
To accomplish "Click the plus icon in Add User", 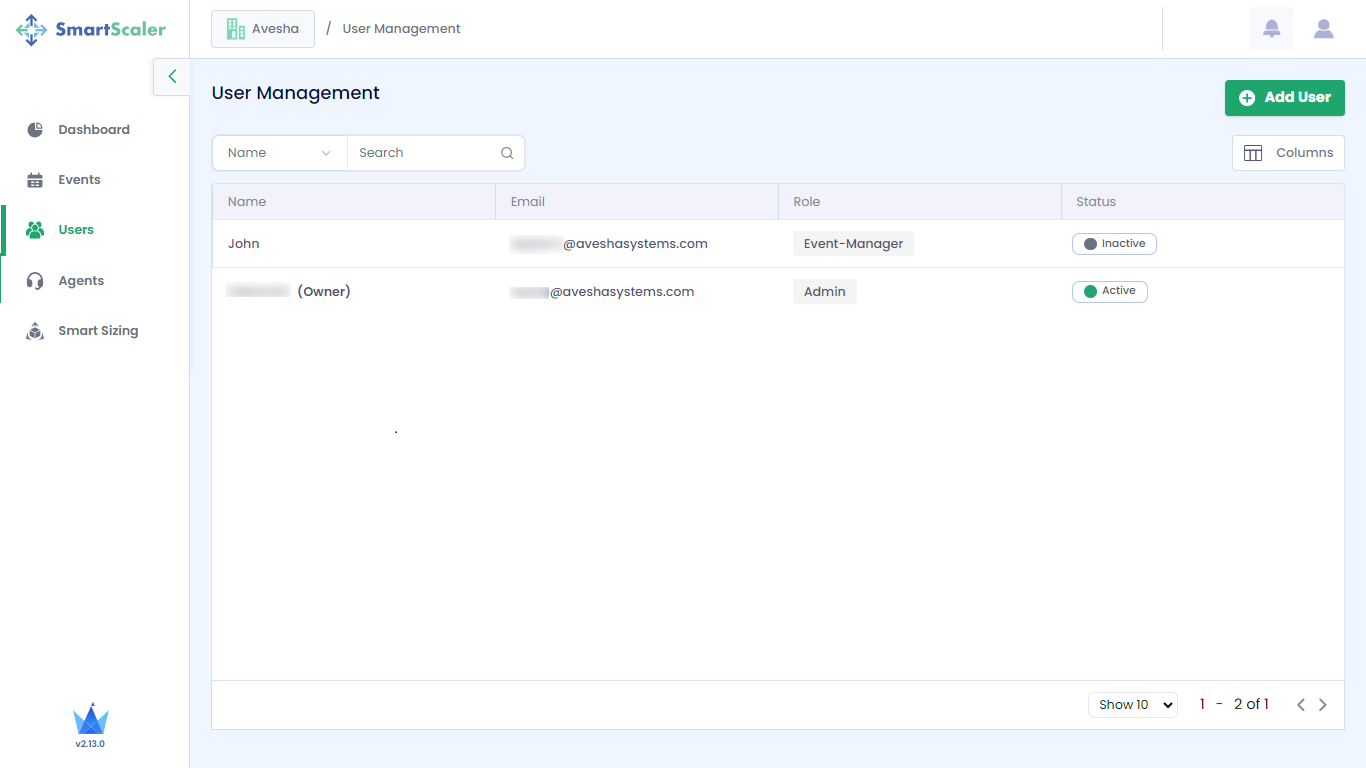I will (1247, 98).
